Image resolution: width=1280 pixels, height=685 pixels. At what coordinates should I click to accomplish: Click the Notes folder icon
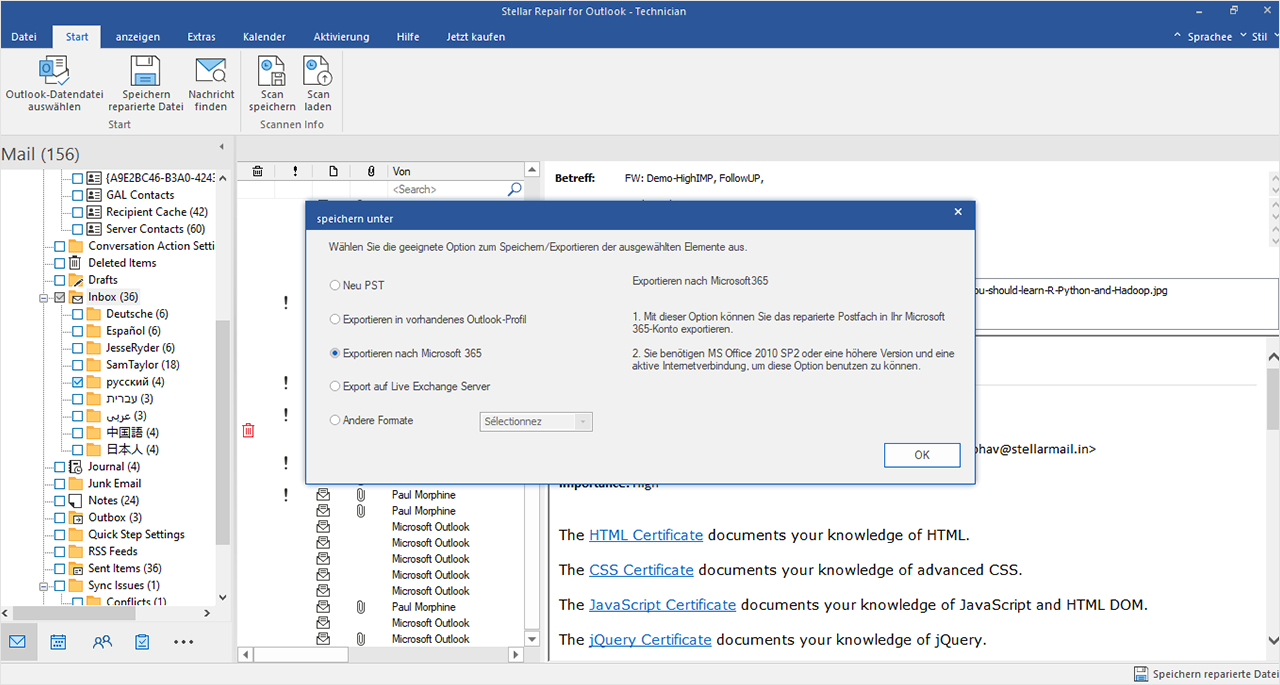click(77, 501)
